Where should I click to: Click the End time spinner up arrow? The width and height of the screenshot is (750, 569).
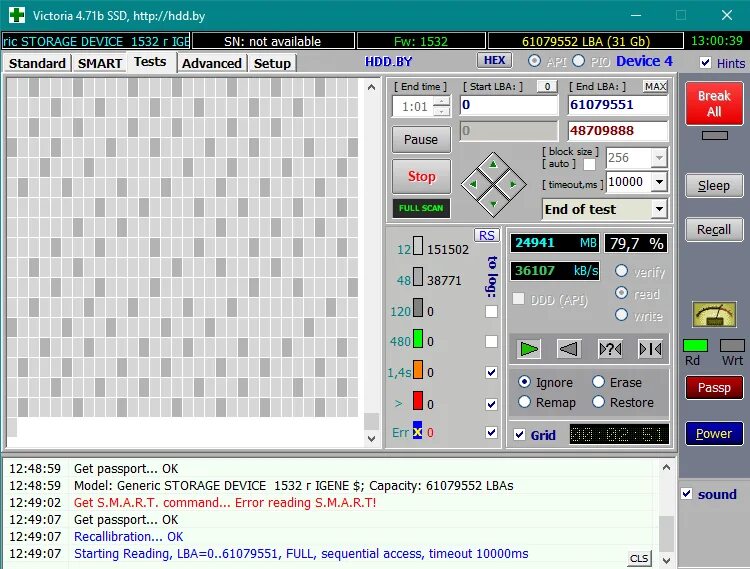[x=441, y=101]
